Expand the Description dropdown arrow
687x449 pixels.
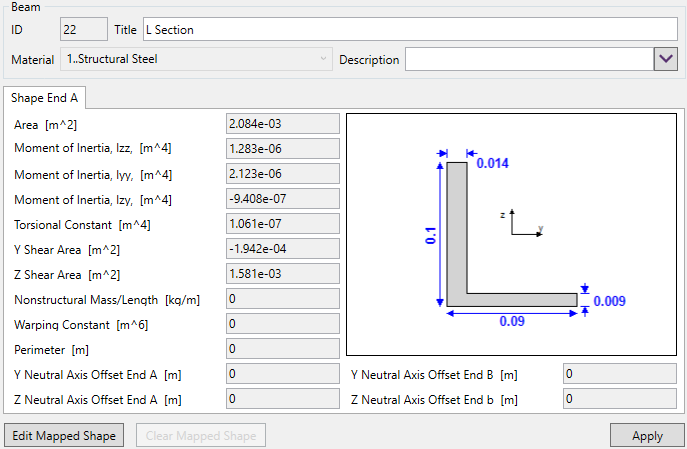(x=666, y=59)
